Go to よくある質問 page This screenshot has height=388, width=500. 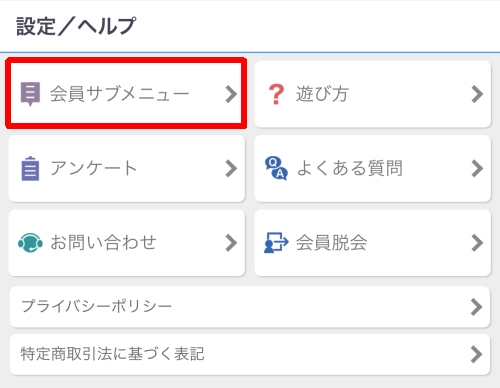pos(373,168)
